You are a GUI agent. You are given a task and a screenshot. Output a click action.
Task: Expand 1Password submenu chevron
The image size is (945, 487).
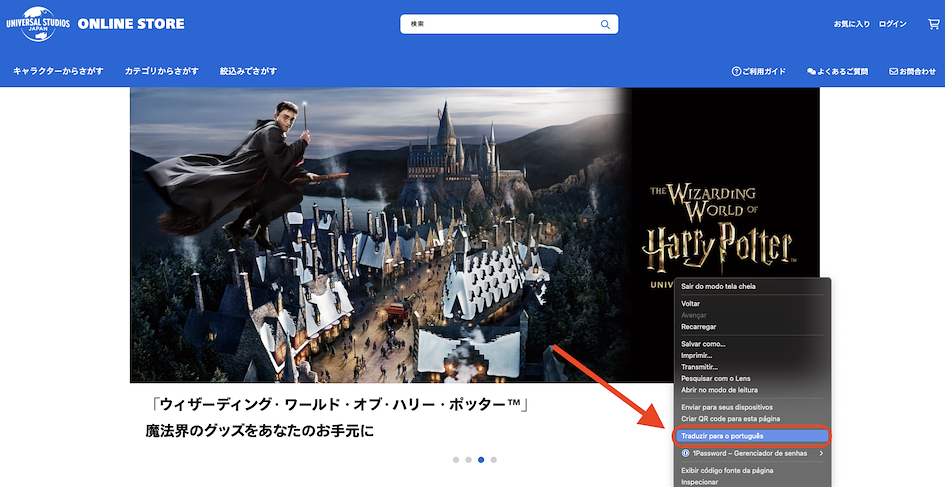(821, 453)
